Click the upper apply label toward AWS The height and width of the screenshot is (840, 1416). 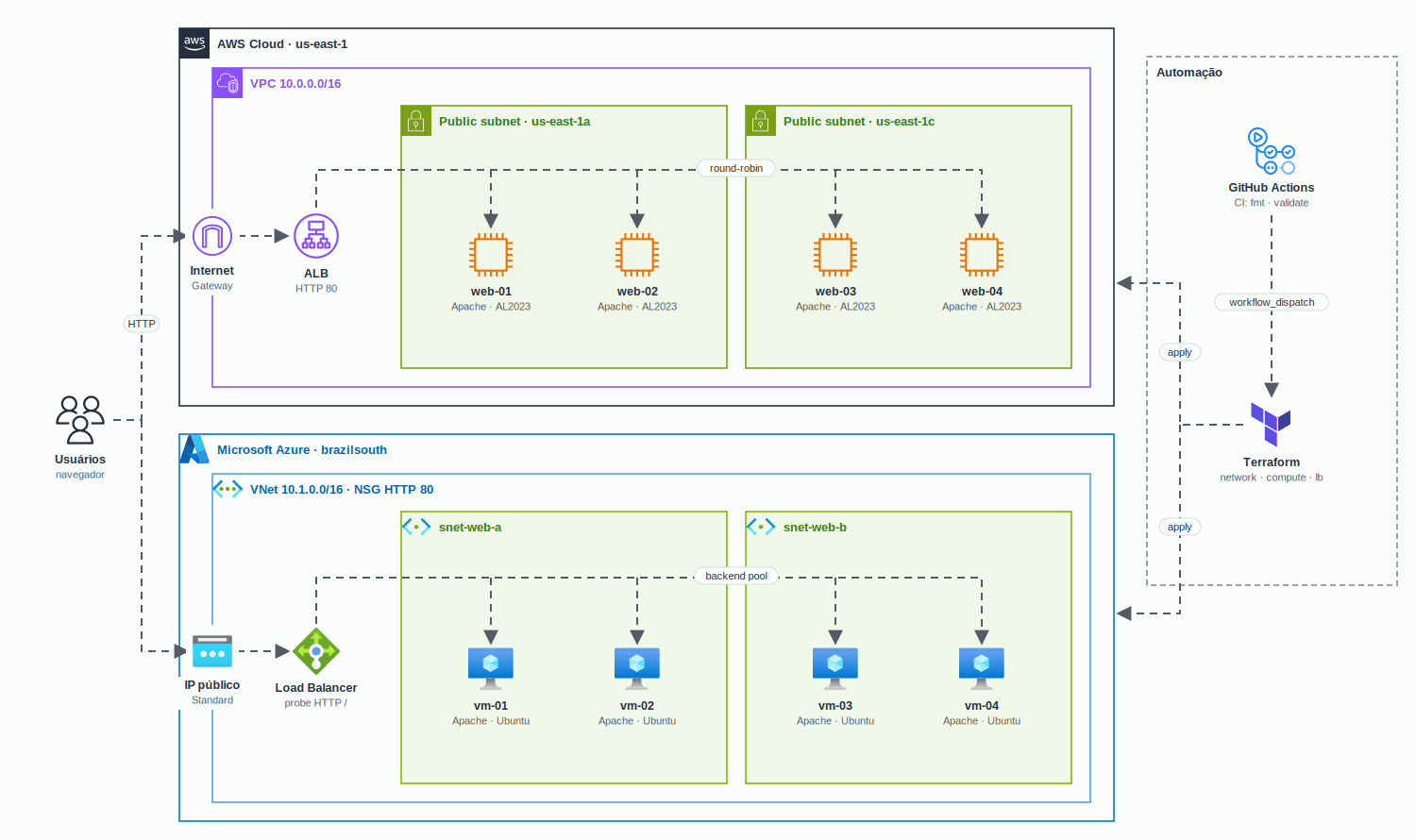(1180, 352)
